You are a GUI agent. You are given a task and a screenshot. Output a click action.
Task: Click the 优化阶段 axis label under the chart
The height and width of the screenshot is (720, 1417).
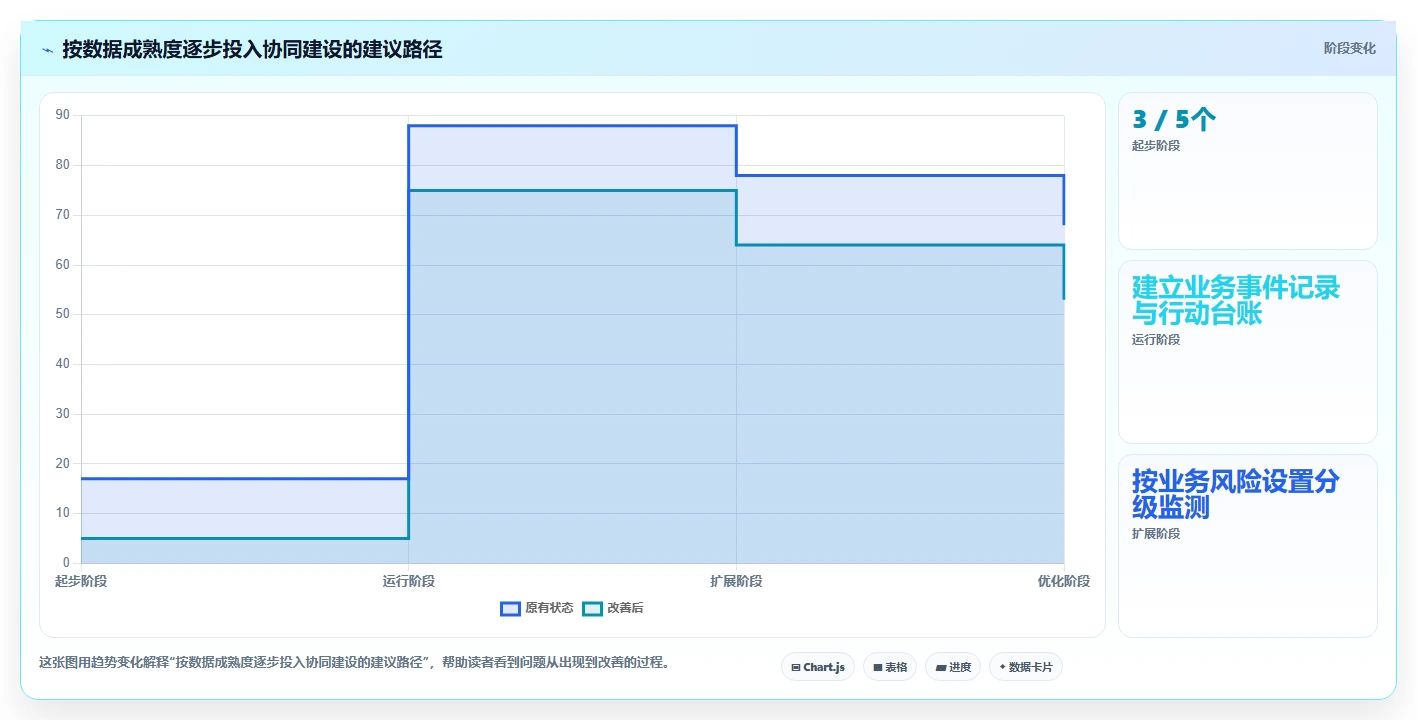(1064, 581)
